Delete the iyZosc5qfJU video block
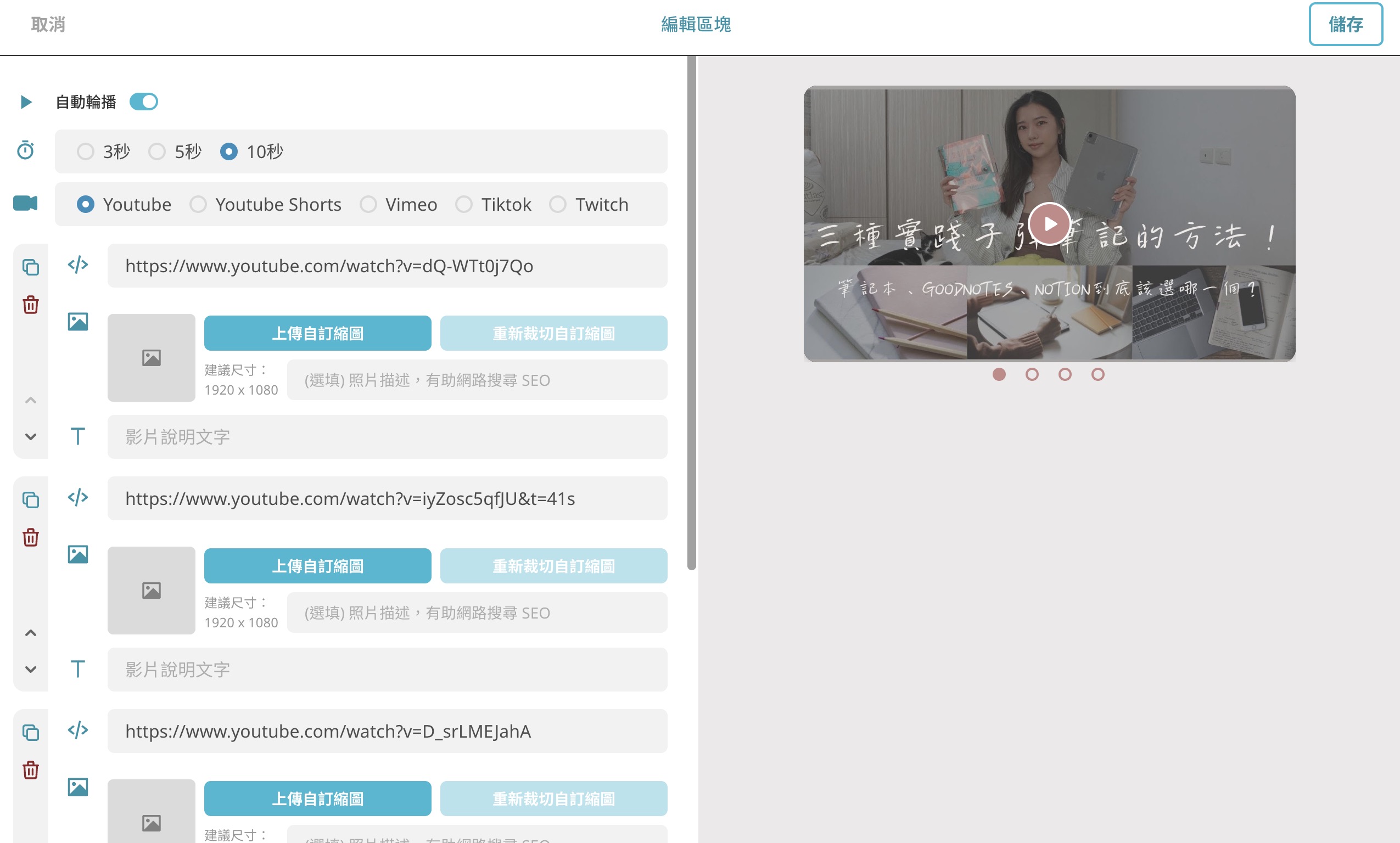Viewport: 1400px width, 843px height. point(31,537)
